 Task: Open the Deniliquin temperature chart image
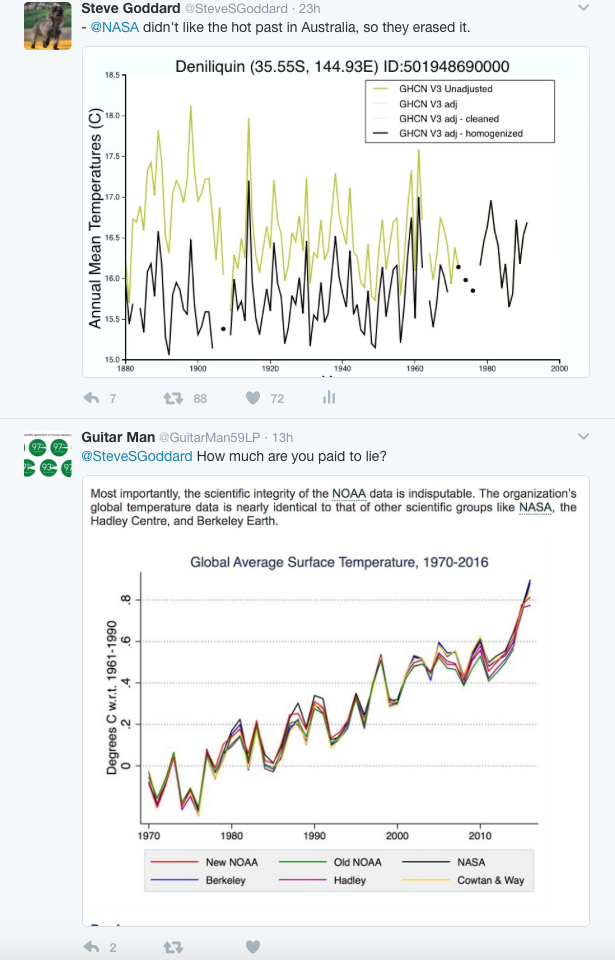(336, 212)
